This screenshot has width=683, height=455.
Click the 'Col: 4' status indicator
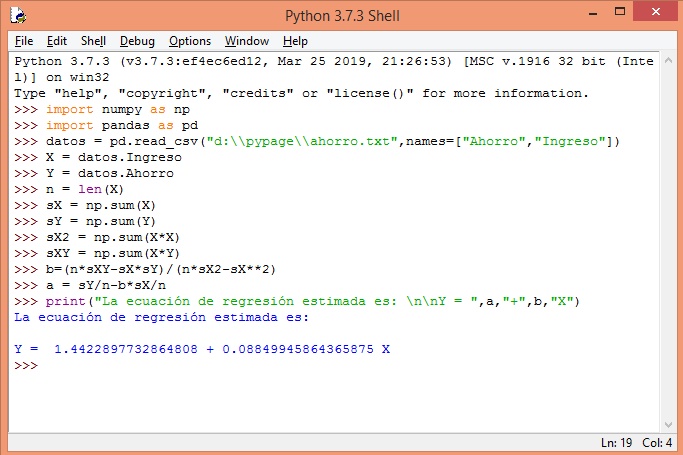pos(657,443)
